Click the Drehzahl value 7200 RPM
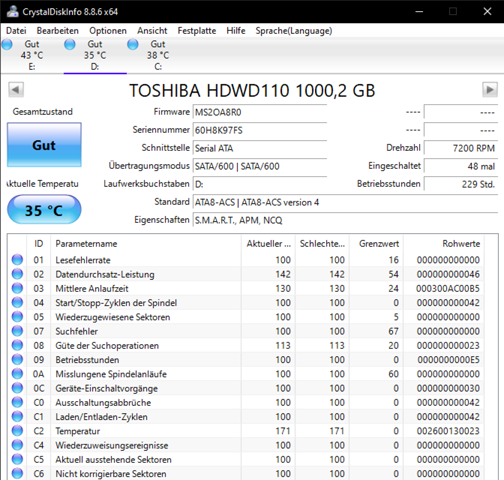The image size is (504, 480). 461,148
